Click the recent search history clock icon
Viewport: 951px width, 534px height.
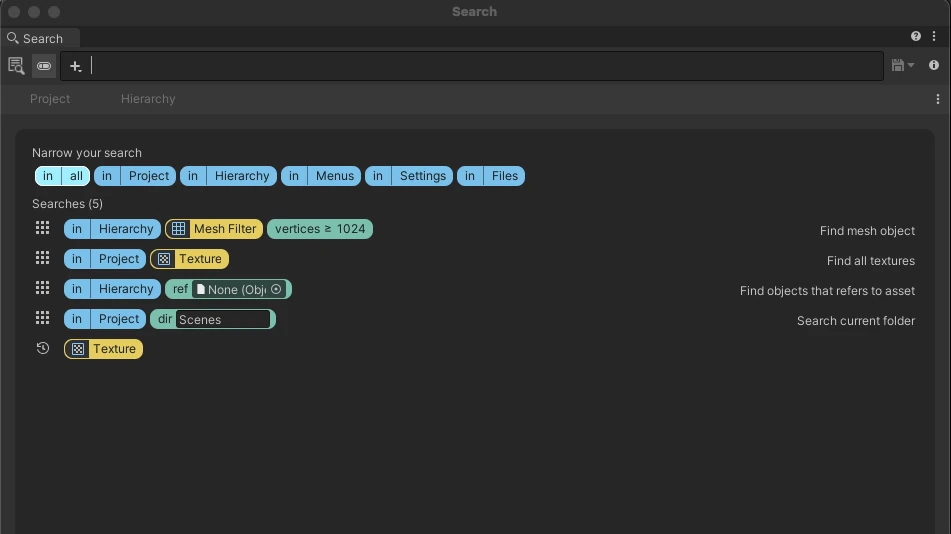[42, 348]
